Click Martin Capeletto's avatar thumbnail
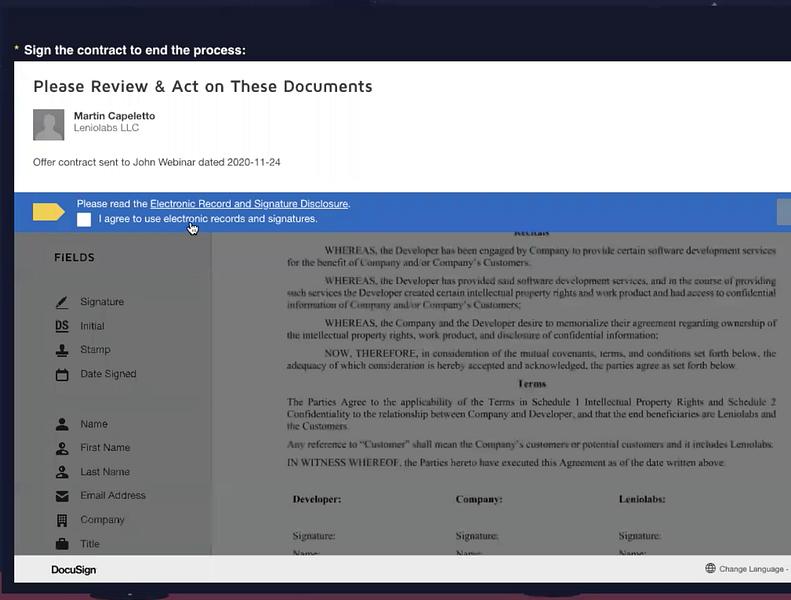This screenshot has width=791, height=600. coord(48,124)
